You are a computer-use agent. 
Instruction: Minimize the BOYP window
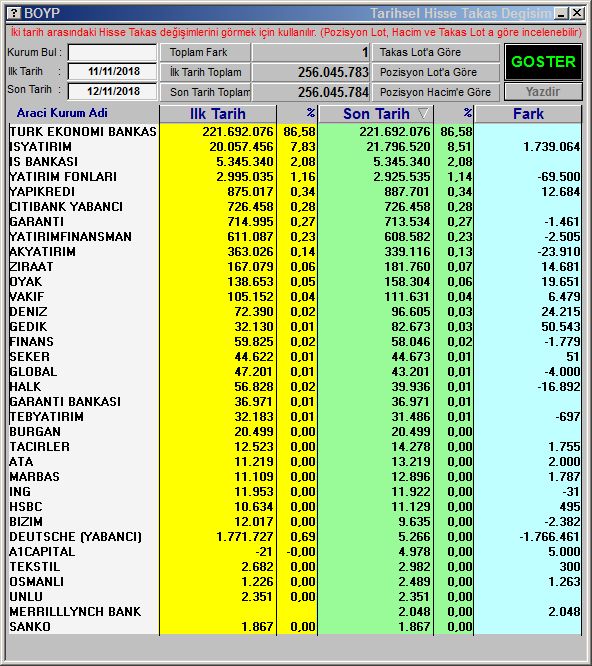(561, 14)
